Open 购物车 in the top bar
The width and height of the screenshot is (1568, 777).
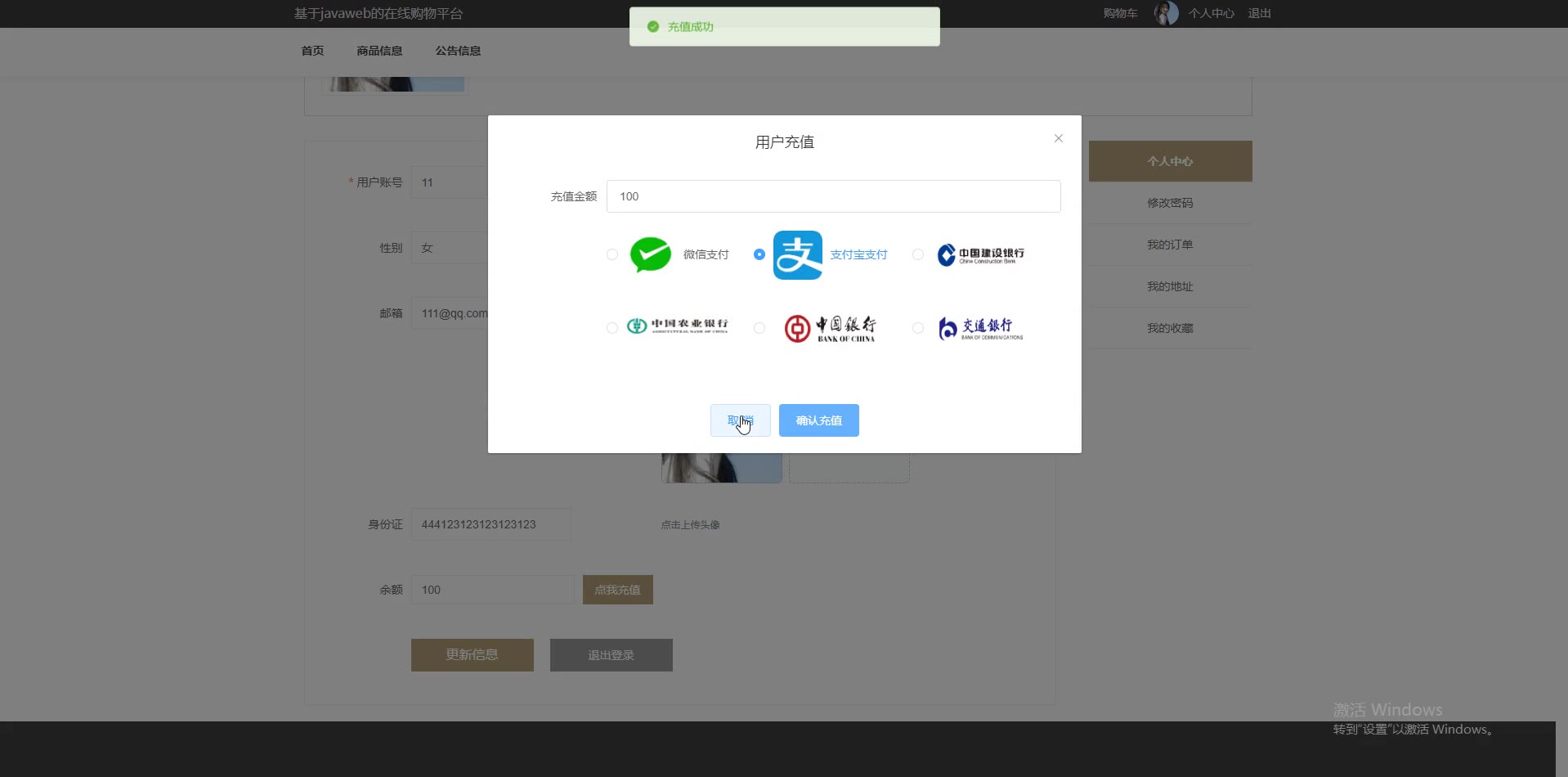point(1120,13)
